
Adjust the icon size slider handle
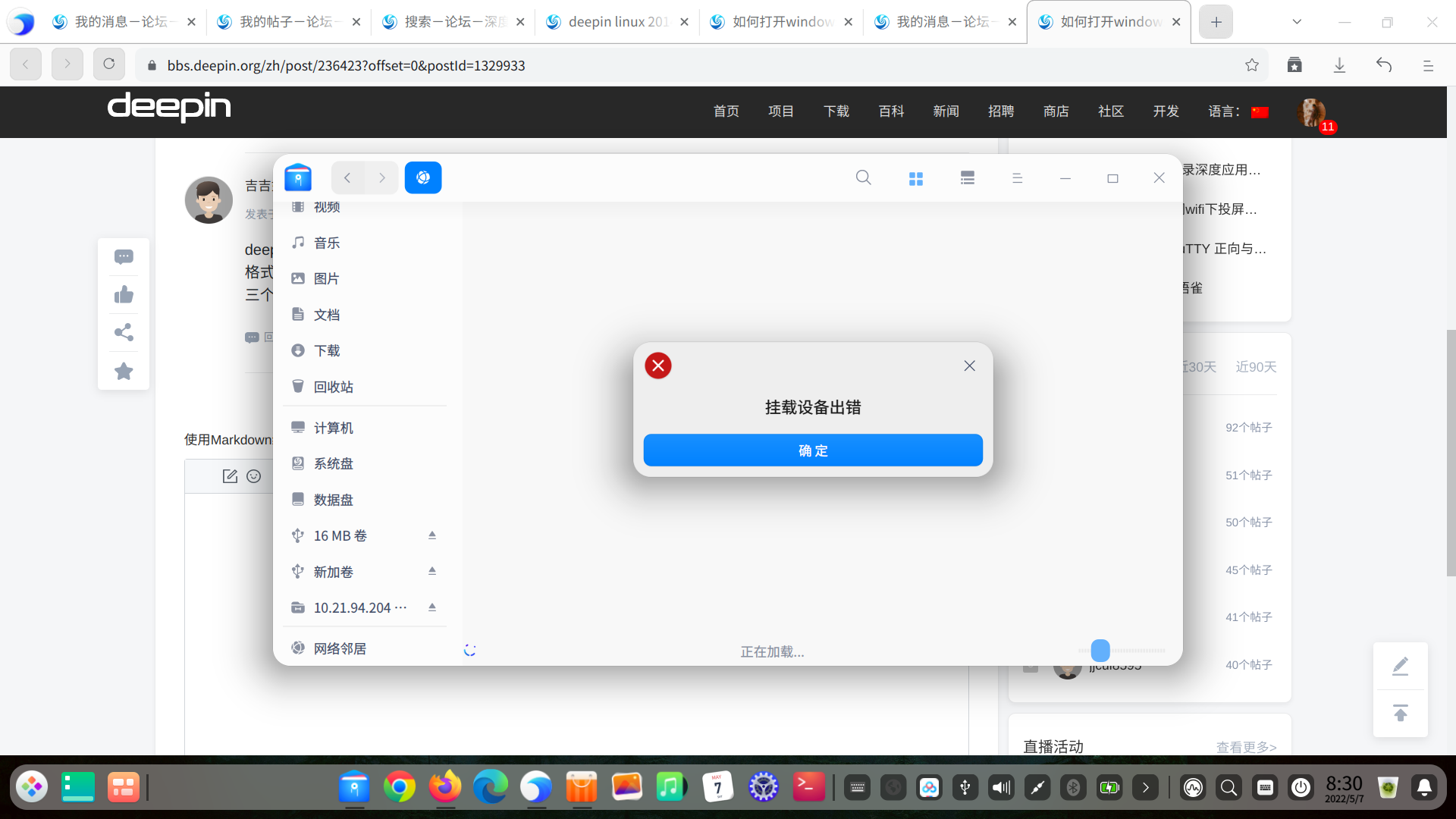click(1100, 650)
